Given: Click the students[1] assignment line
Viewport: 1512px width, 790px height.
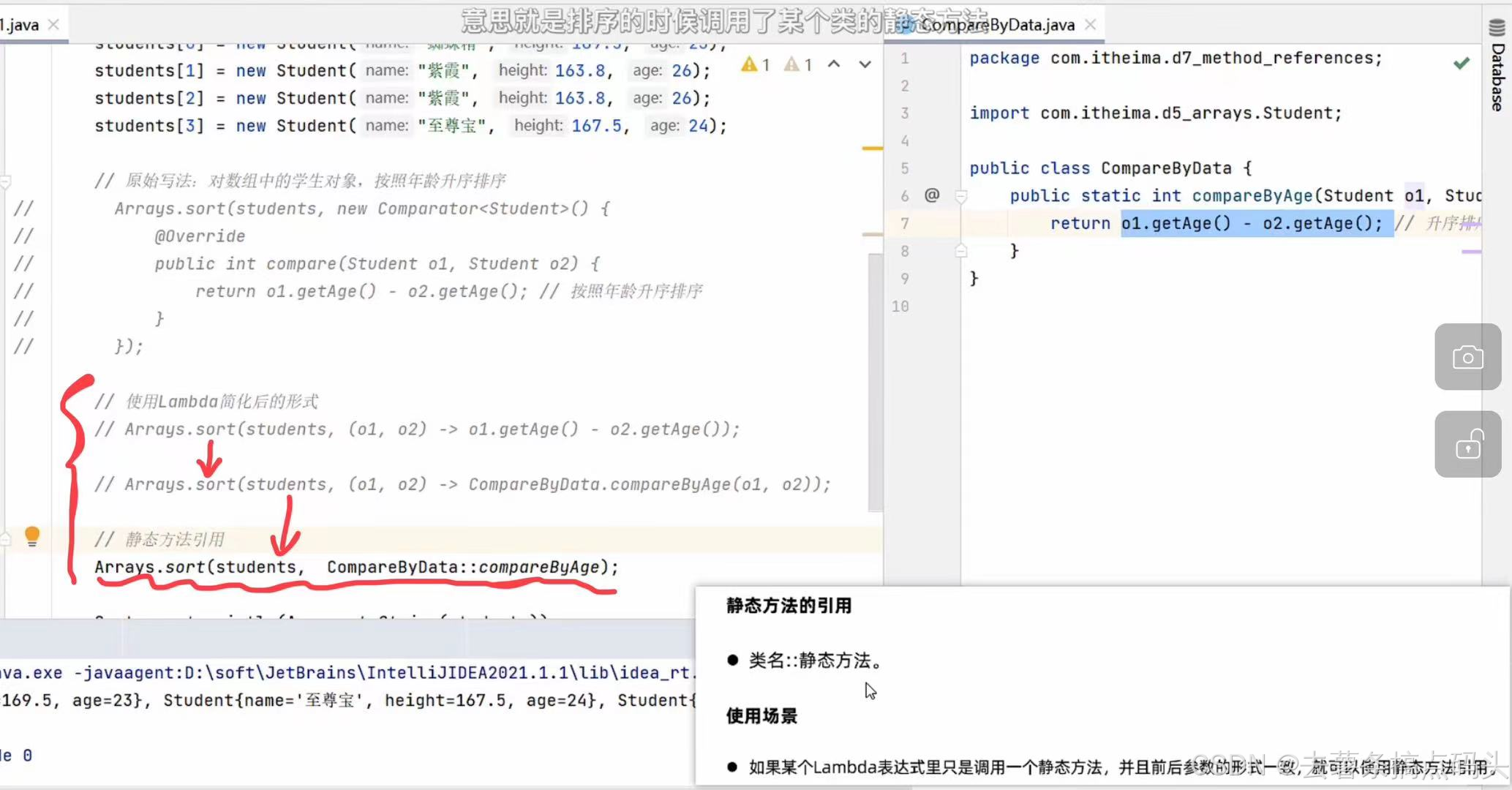Looking at the screenshot, I should (402, 71).
